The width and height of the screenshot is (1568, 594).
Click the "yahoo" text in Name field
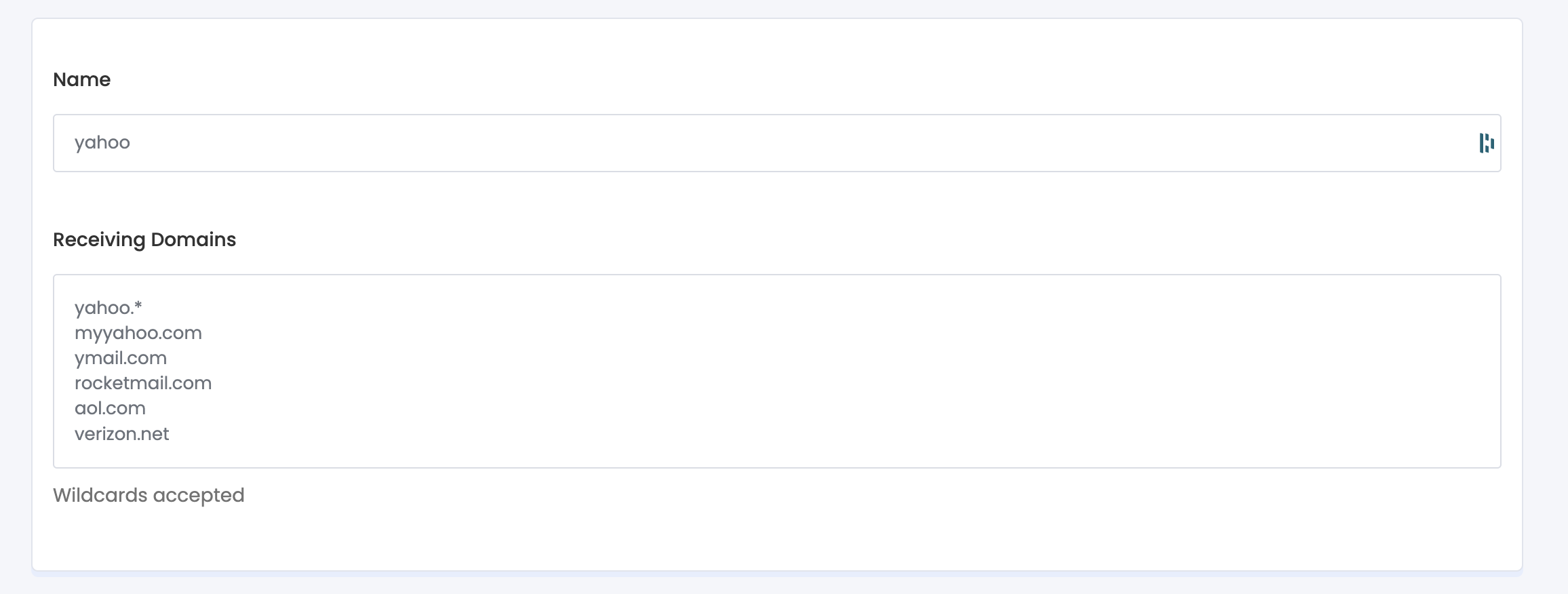coord(102,142)
